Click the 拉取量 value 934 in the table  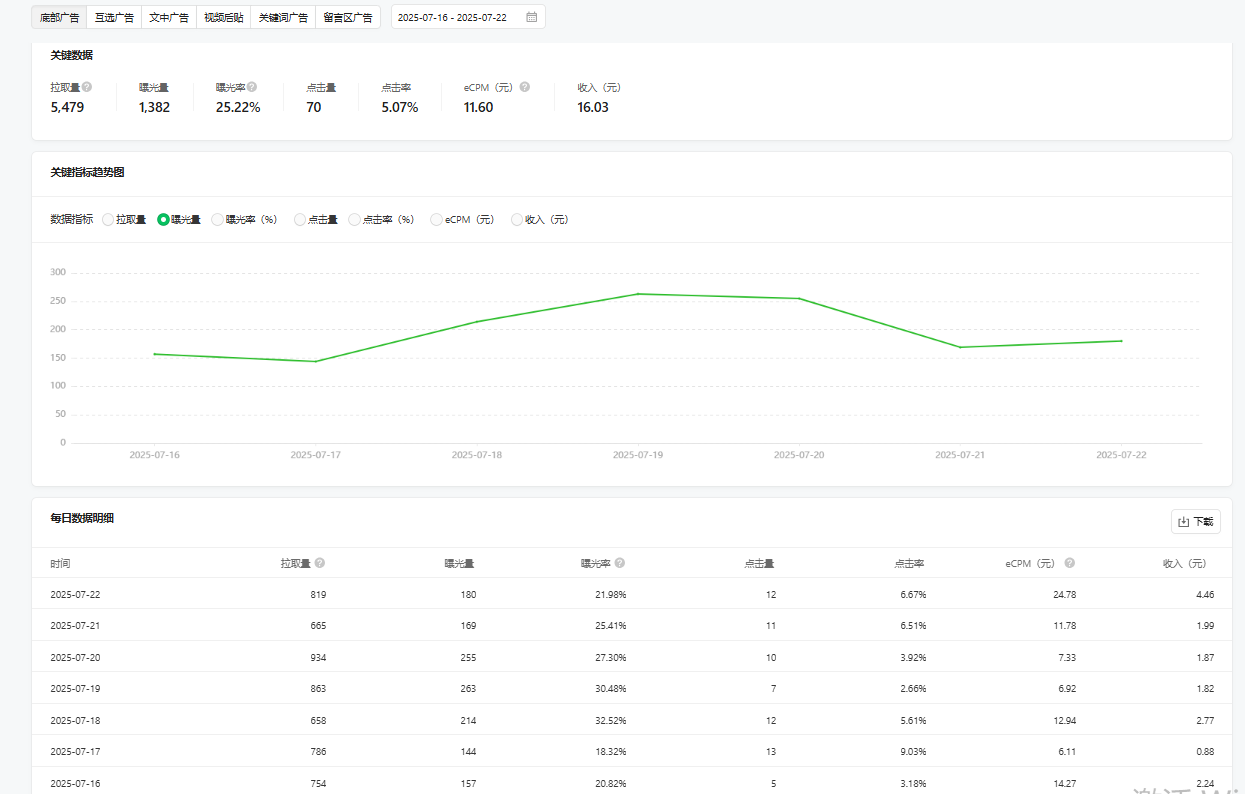click(x=318, y=658)
